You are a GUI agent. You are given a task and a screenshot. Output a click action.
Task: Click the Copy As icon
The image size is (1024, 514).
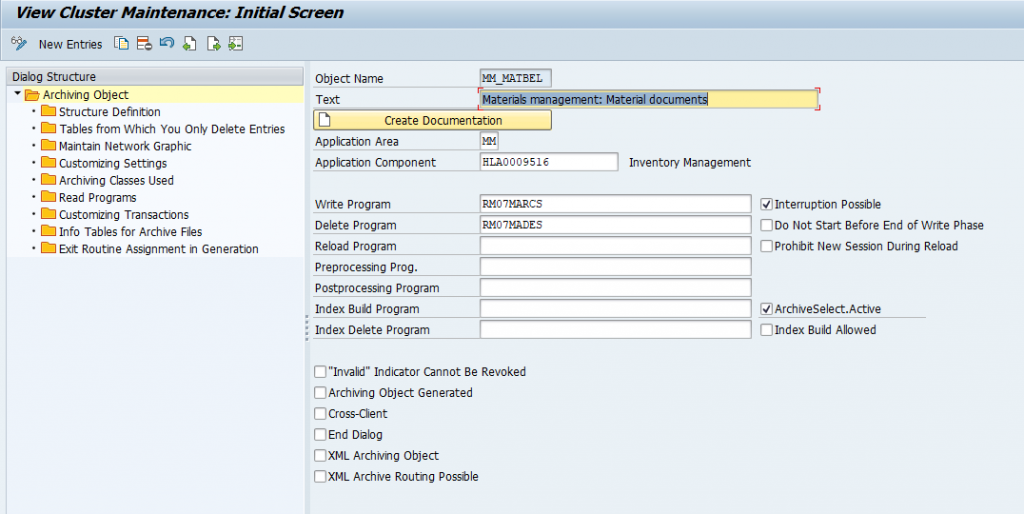coord(121,44)
